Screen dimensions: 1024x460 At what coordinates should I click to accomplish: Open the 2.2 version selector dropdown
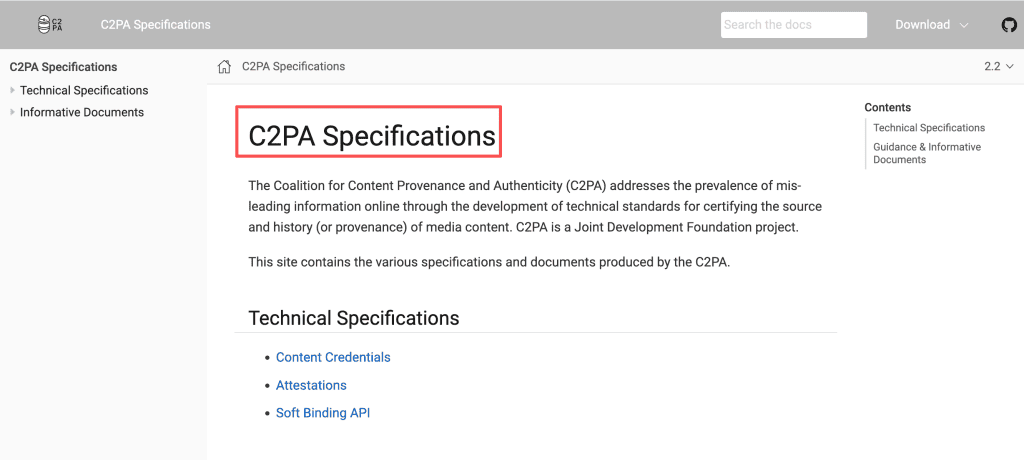(999, 66)
